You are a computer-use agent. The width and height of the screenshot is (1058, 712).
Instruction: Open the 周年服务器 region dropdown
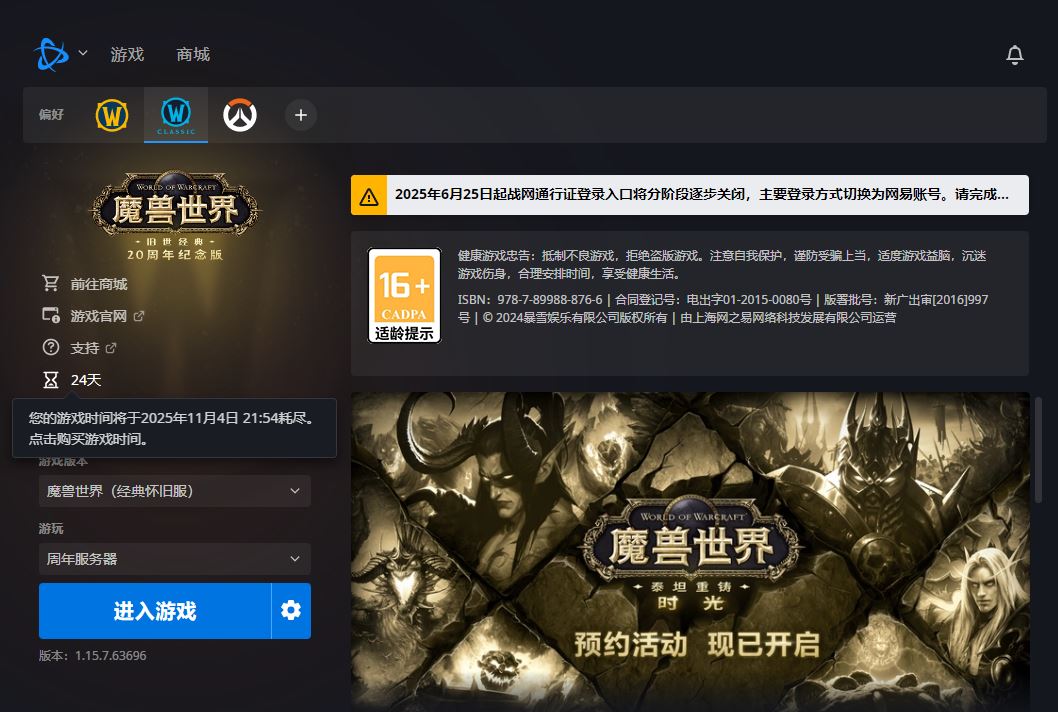pos(174,559)
